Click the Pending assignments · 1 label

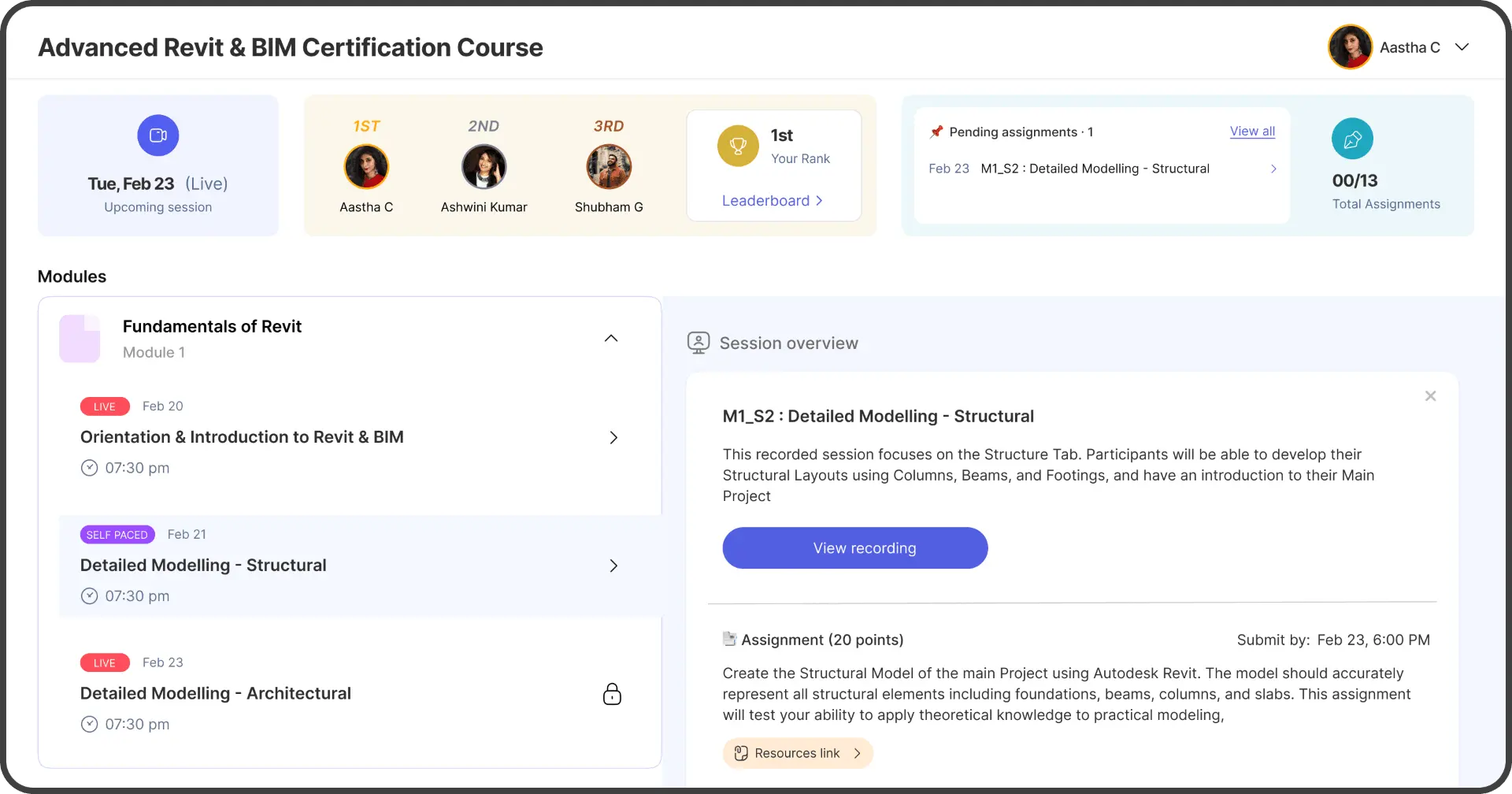(x=1021, y=132)
